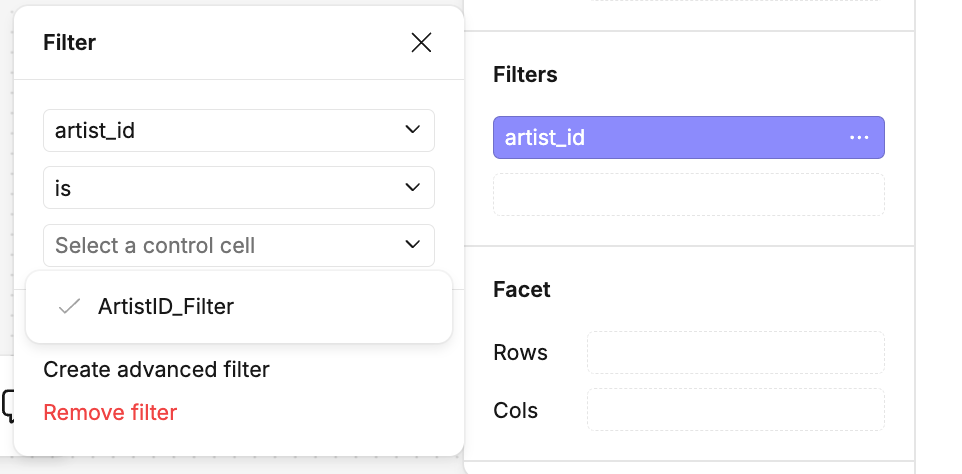Click the red Remove filter link
Image resolution: width=962 pixels, height=474 pixels.
click(x=110, y=412)
